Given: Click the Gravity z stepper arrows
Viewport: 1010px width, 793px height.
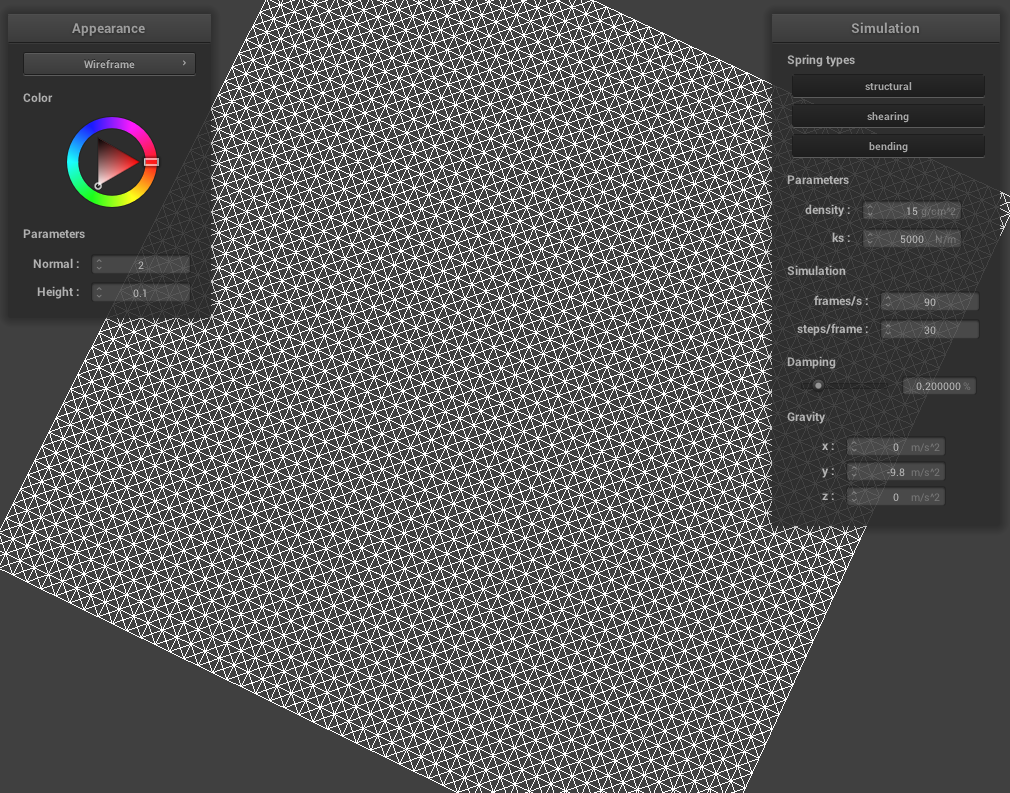Looking at the screenshot, I should pos(855,497).
